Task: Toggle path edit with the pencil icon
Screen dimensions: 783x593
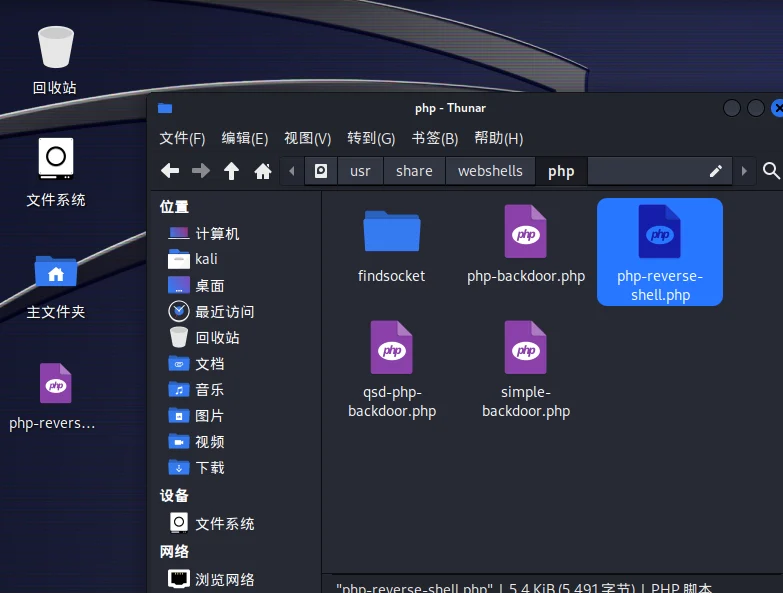Action: tap(716, 171)
